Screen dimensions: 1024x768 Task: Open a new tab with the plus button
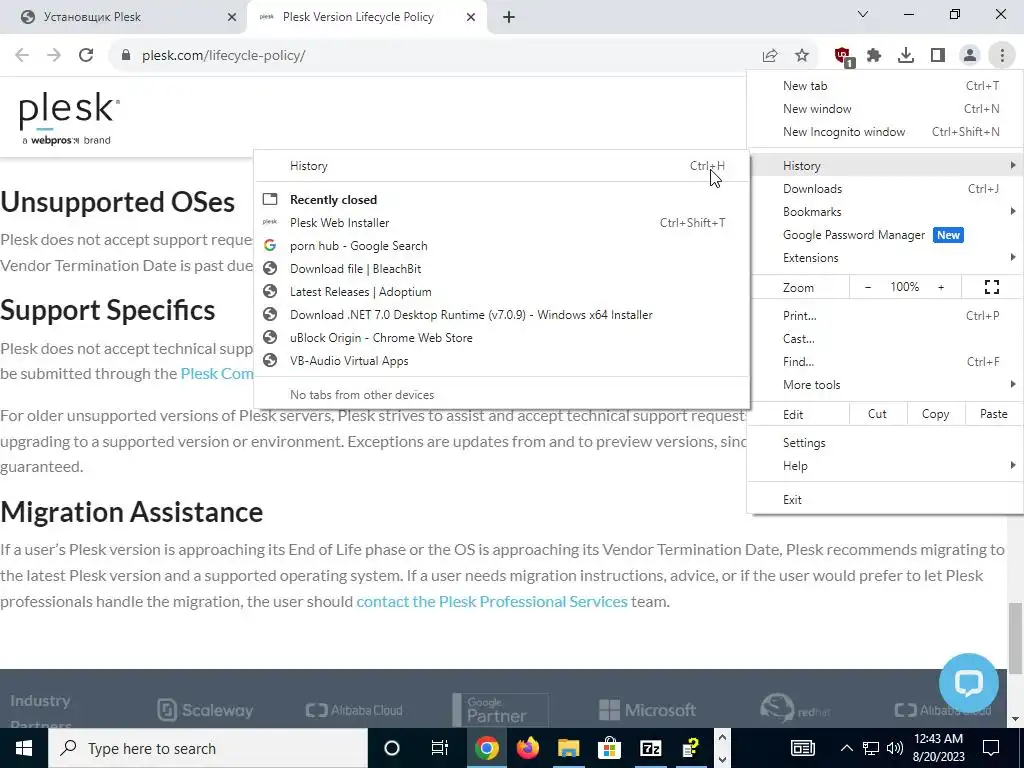[509, 17]
